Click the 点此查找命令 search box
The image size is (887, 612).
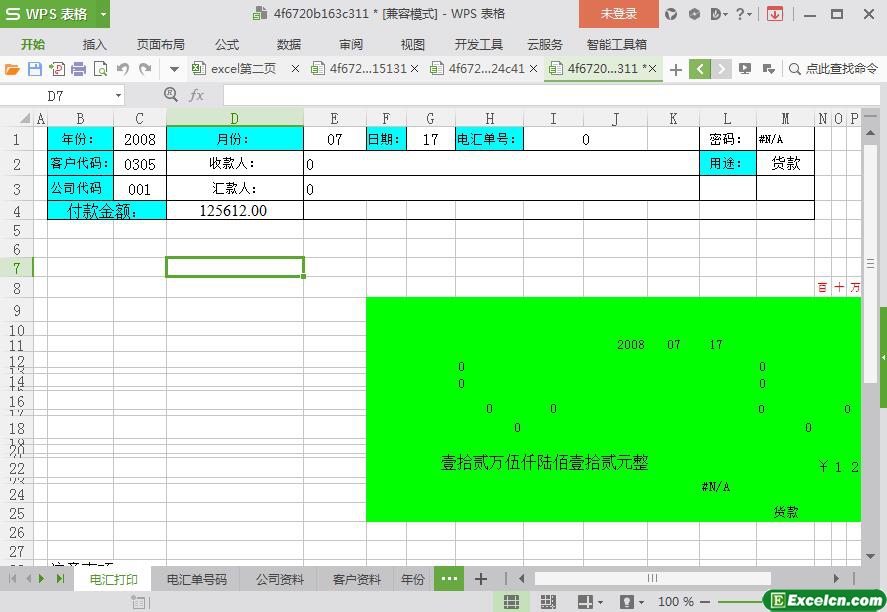pos(834,69)
